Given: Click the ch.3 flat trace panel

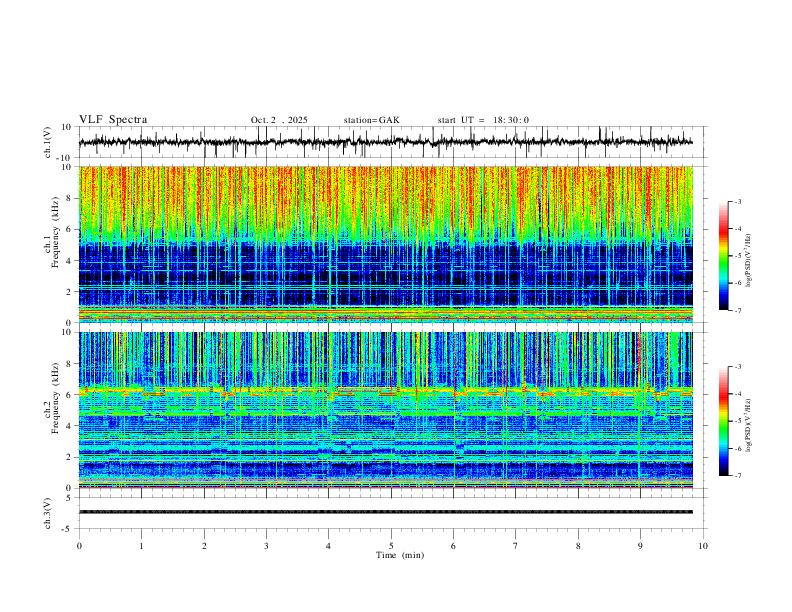Looking at the screenshot, I should click(391, 513).
